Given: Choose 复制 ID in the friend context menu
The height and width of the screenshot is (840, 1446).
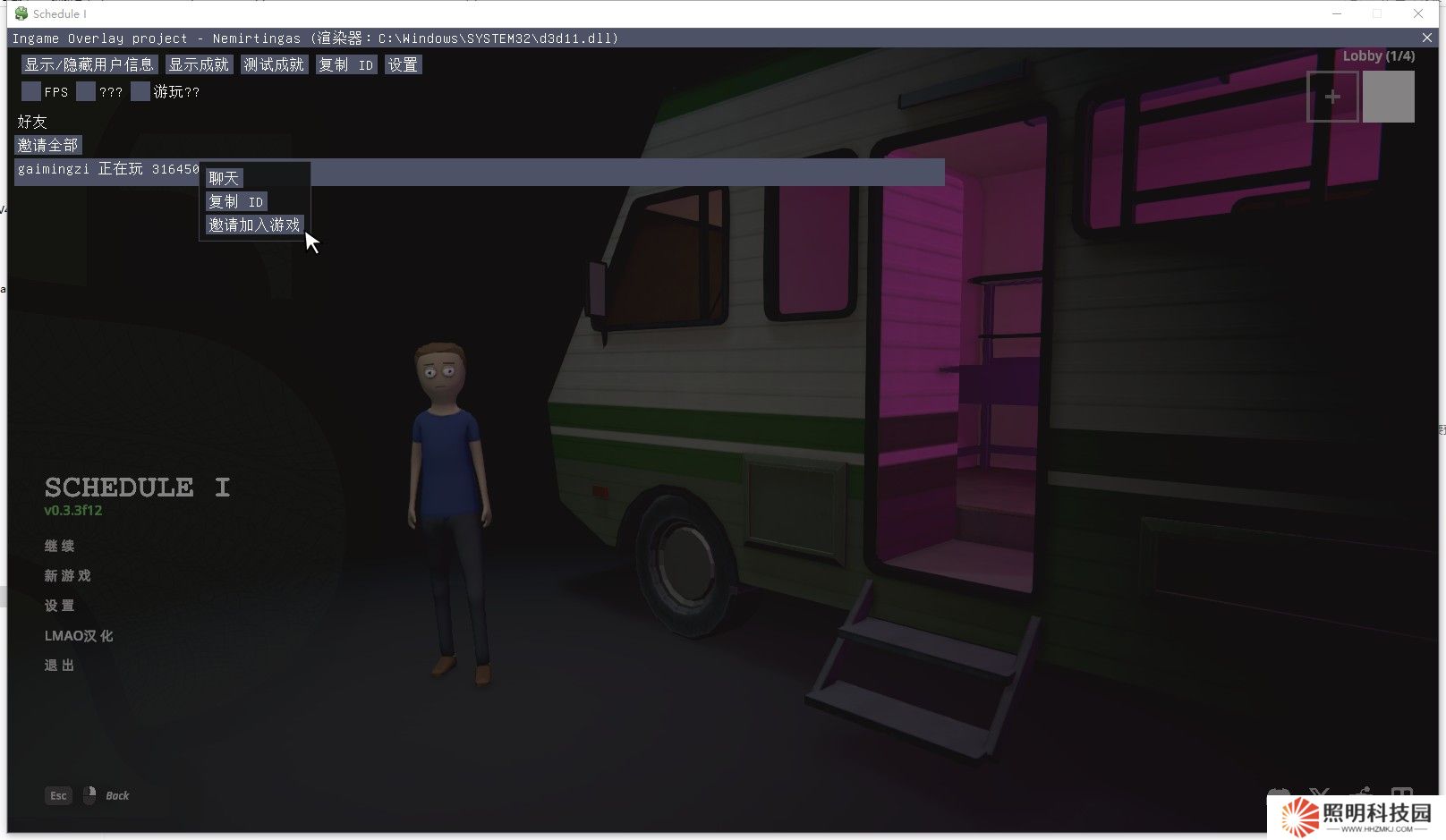Looking at the screenshot, I should pos(236,201).
